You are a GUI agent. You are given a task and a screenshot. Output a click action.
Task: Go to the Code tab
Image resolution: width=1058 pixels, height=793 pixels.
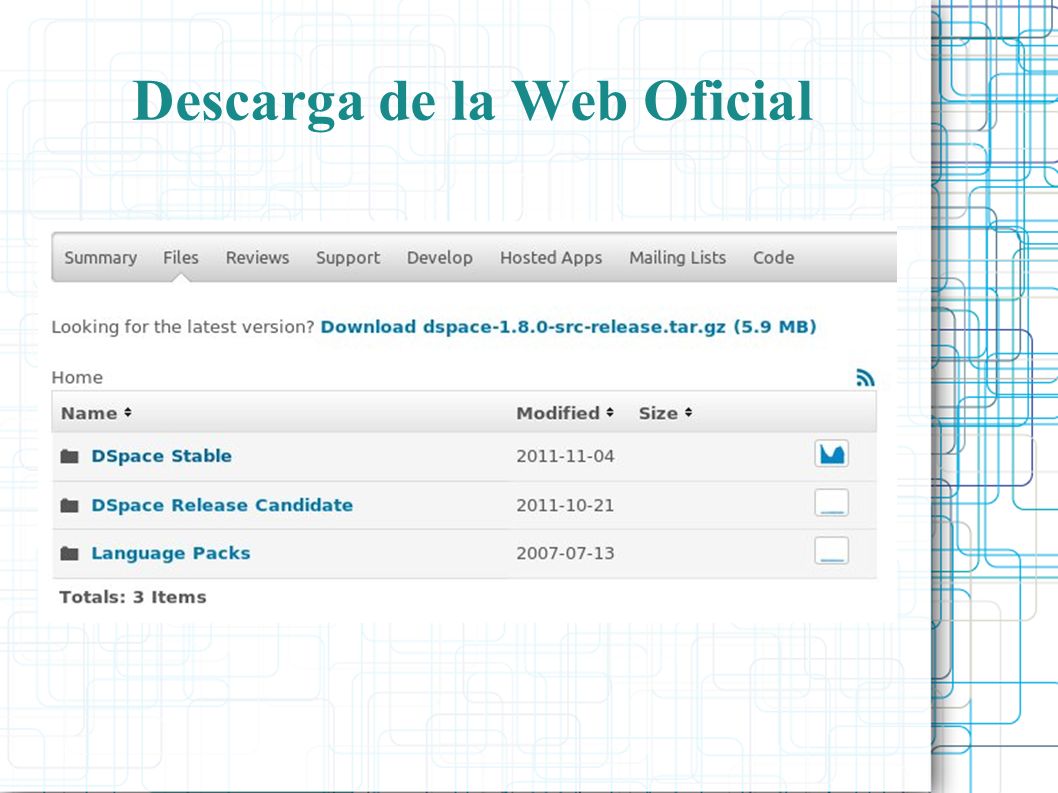click(773, 258)
